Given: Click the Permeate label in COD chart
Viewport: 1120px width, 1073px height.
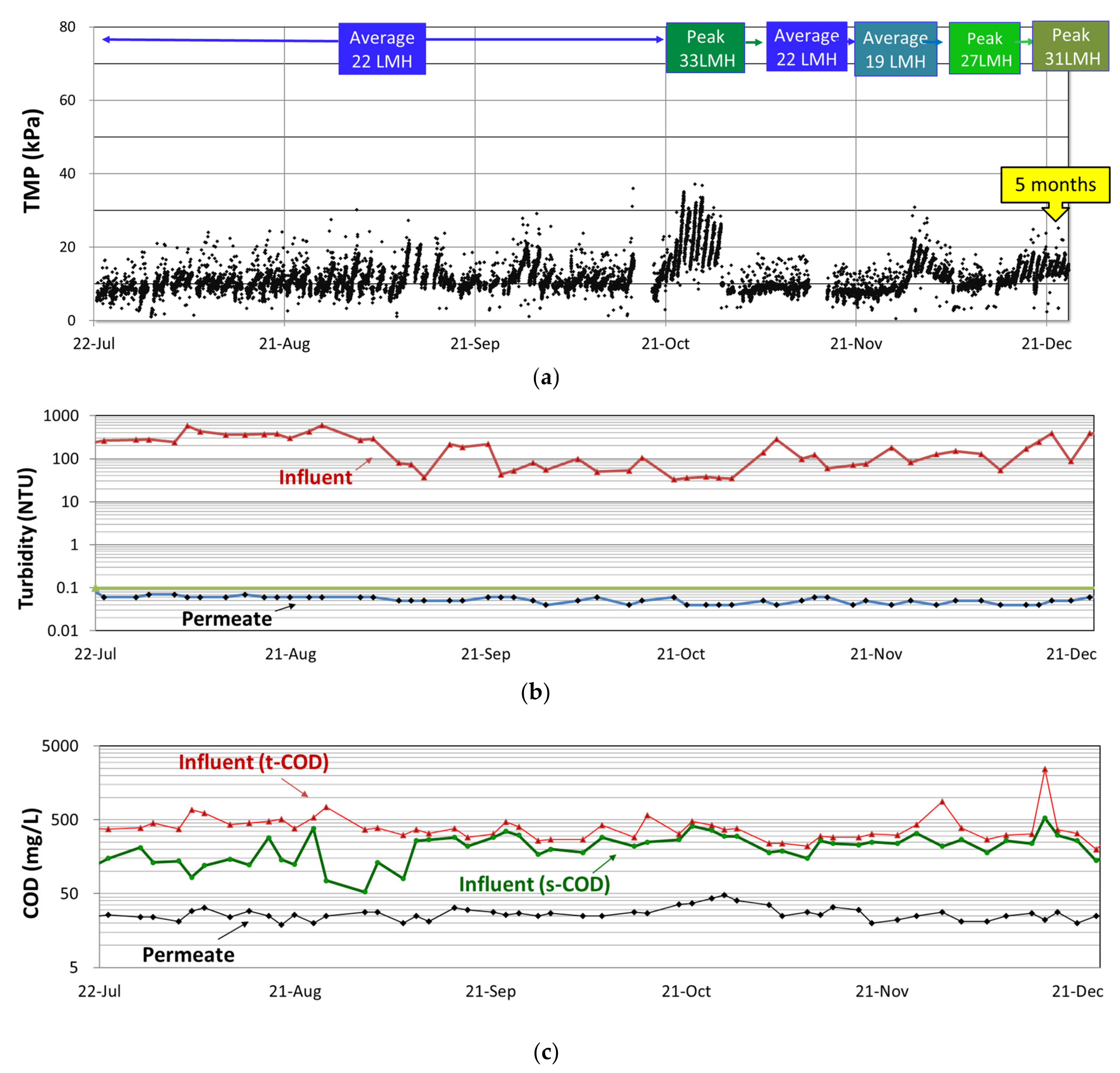Looking at the screenshot, I should click(x=188, y=955).
